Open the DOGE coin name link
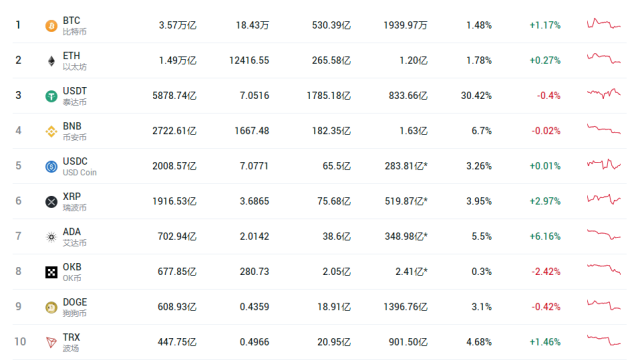The height and width of the screenshot is (360, 640). pyautogui.click(x=75, y=302)
